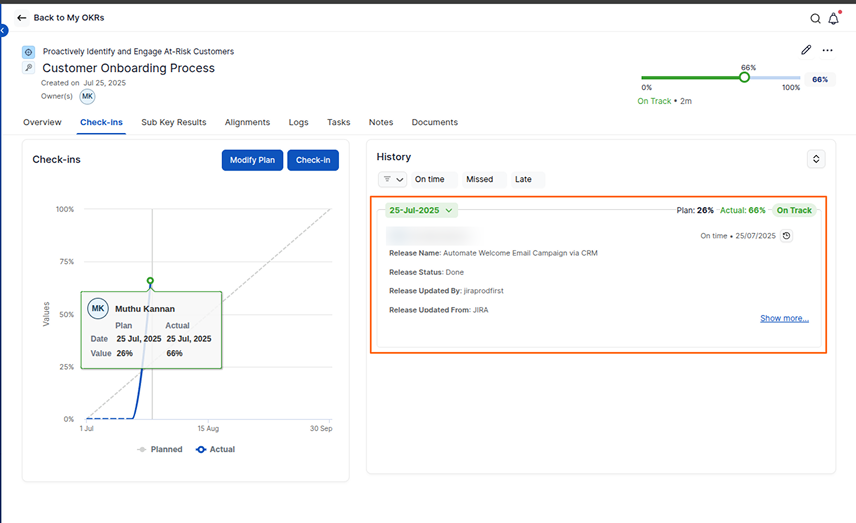Image resolution: width=856 pixels, height=523 pixels.
Task: Click the 66% progress value box
Action: coord(820,80)
